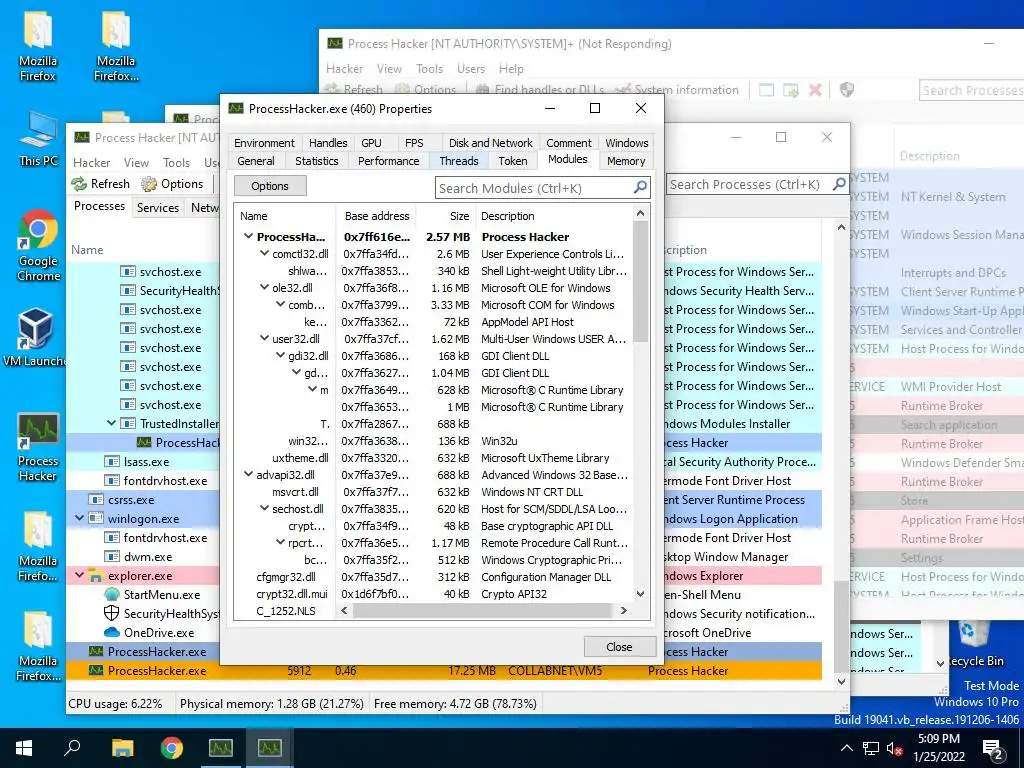Select the orange-highlighted ProcessHacker.exe row
This screenshot has height=768, width=1024.
[444, 671]
